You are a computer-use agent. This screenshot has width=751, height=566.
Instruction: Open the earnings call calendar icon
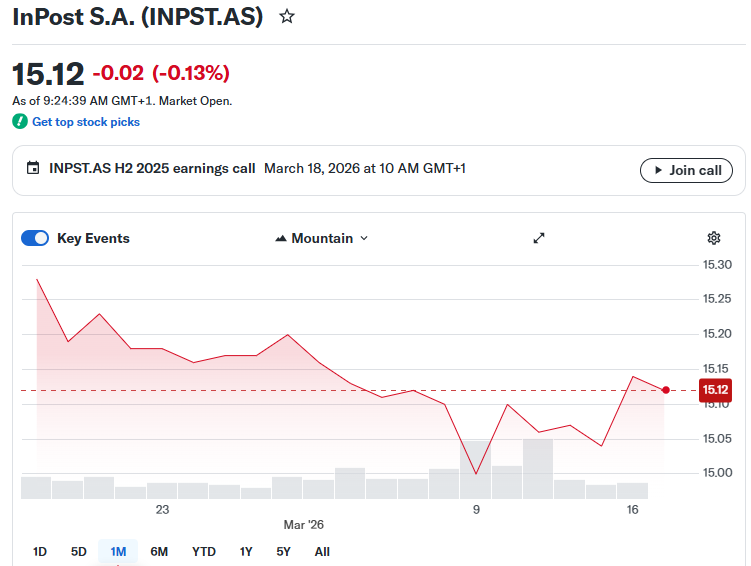tap(33, 168)
